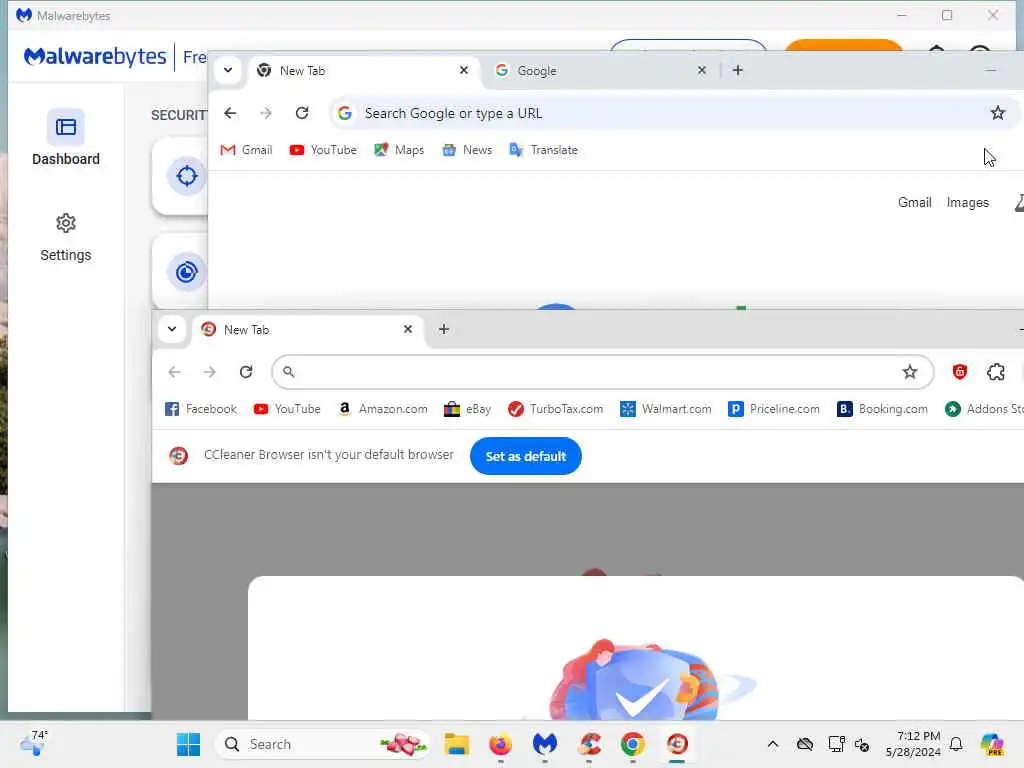The width and height of the screenshot is (1024, 768).
Task: Close CCleaner Browser New Tab
Action: click(408, 329)
